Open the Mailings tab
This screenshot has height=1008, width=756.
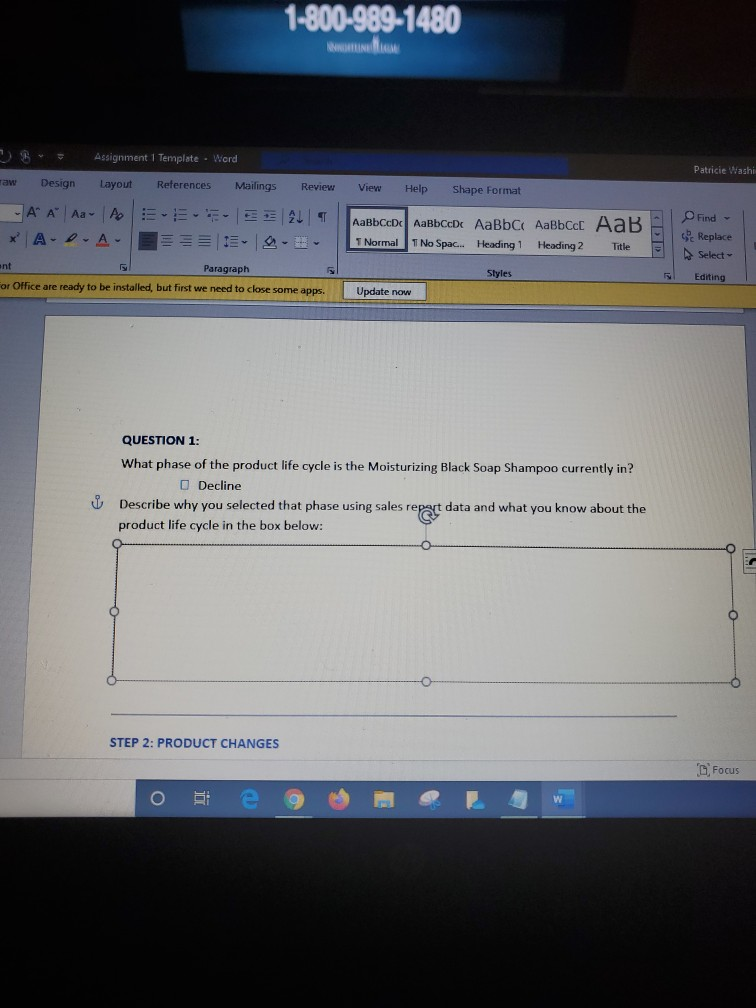(x=255, y=186)
